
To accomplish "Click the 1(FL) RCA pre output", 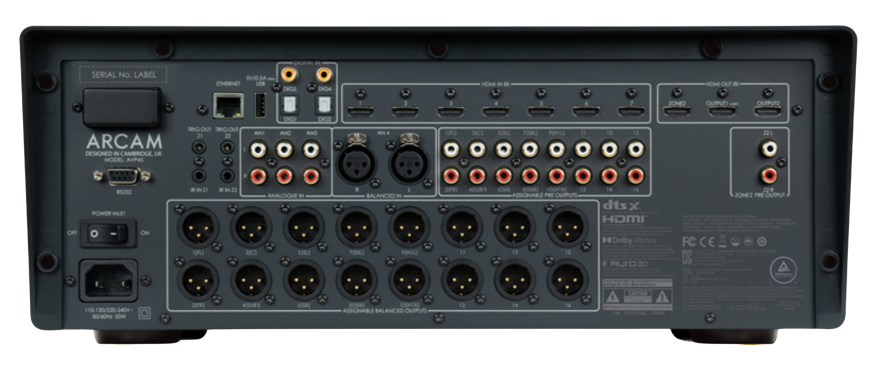I will [451, 149].
